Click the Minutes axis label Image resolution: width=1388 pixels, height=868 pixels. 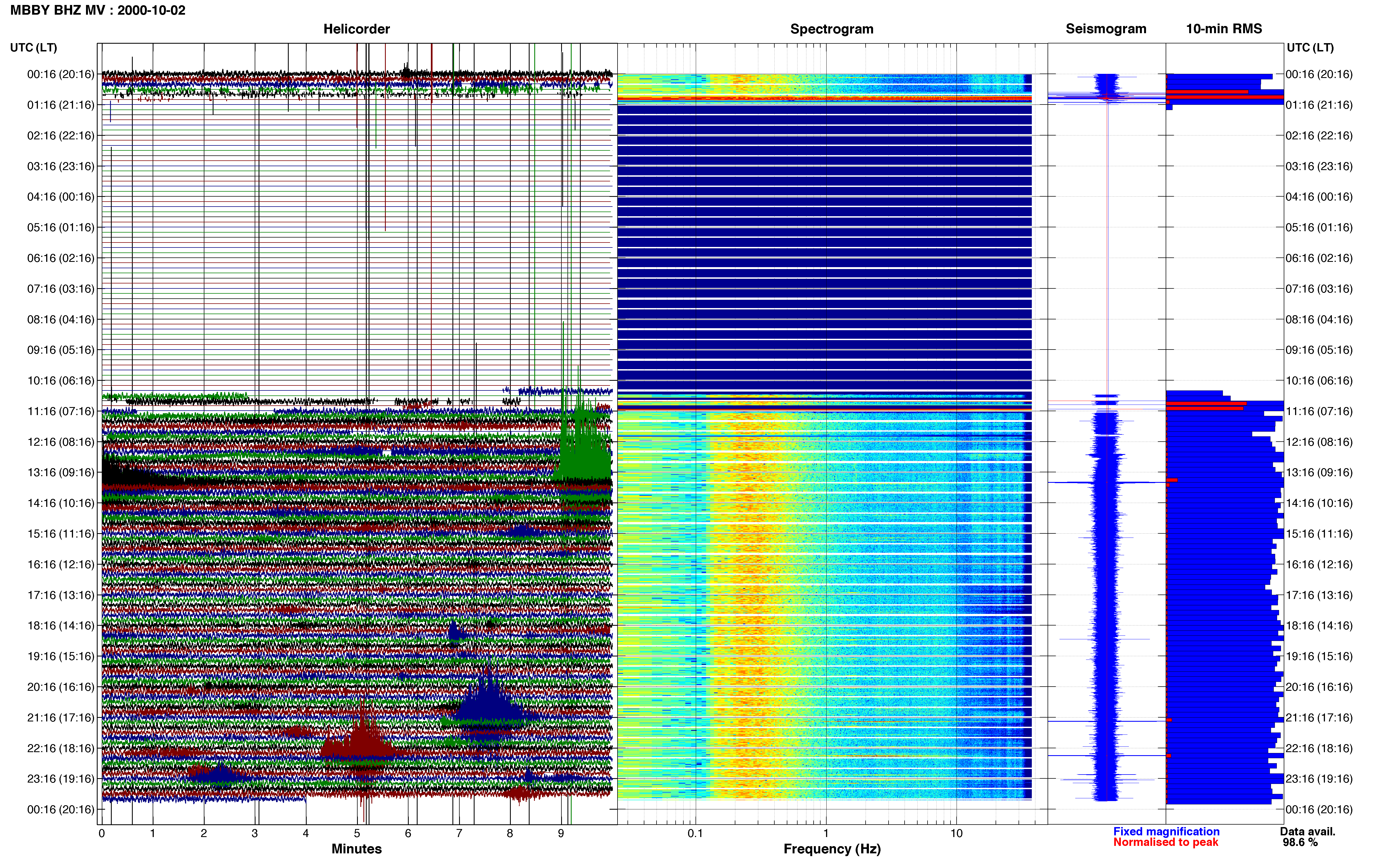pyautogui.click(x=356, y=848)
